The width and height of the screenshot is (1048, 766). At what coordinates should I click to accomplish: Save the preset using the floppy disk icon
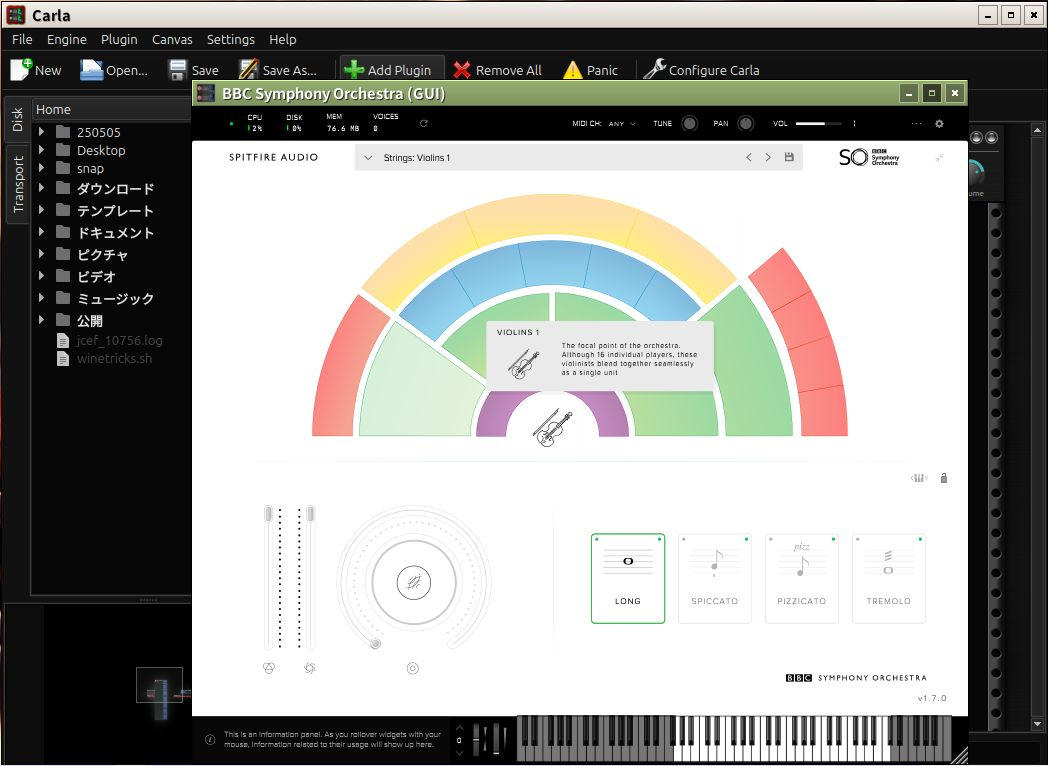(x=789, y=158)
